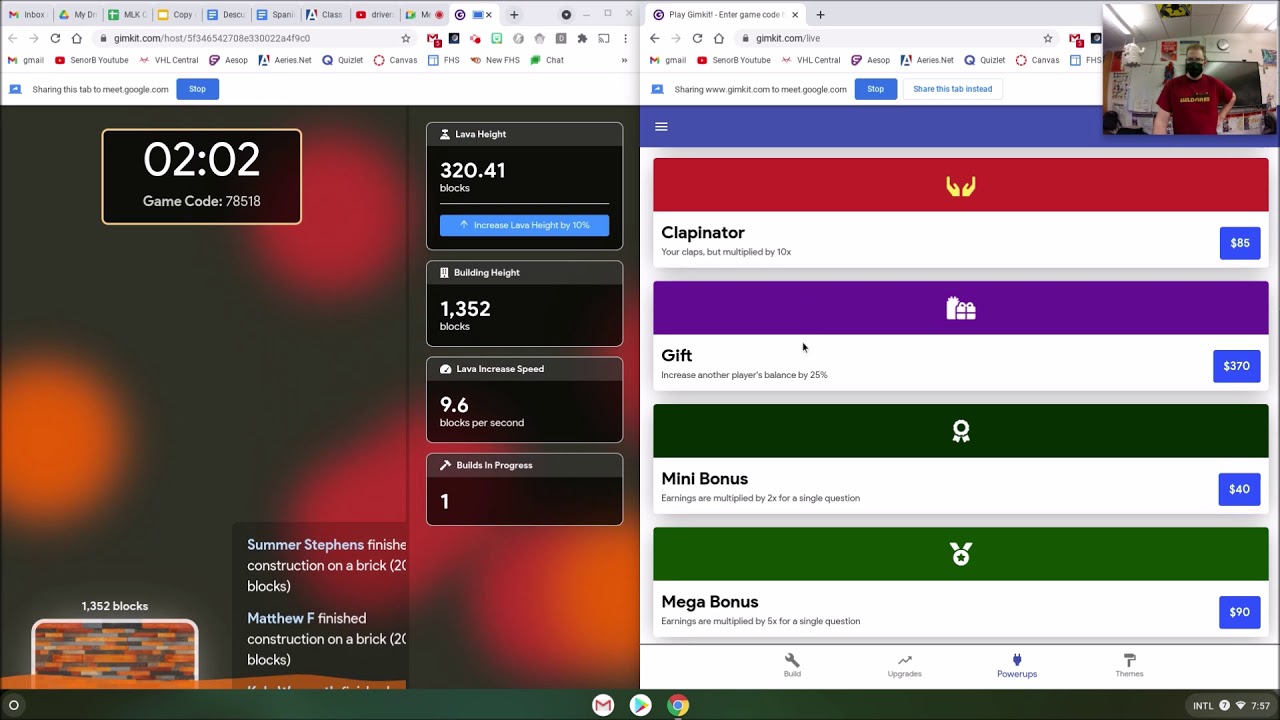
Task: Open a new tab in right window
Action: [820, 15]
